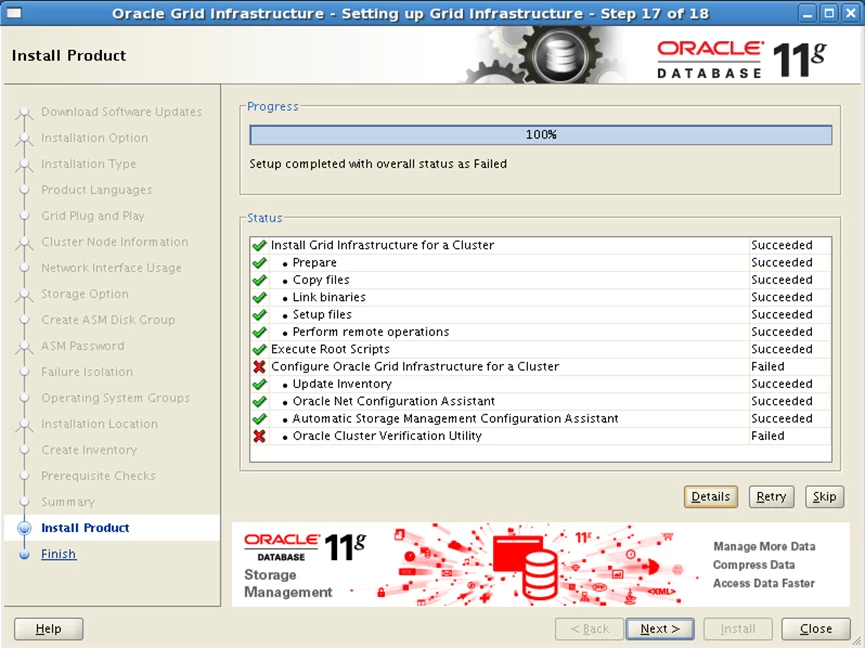This screenshot has width=865, height=648.
Task: Click the green check beside Execute Root Scripts
Action: click(259, 350)
